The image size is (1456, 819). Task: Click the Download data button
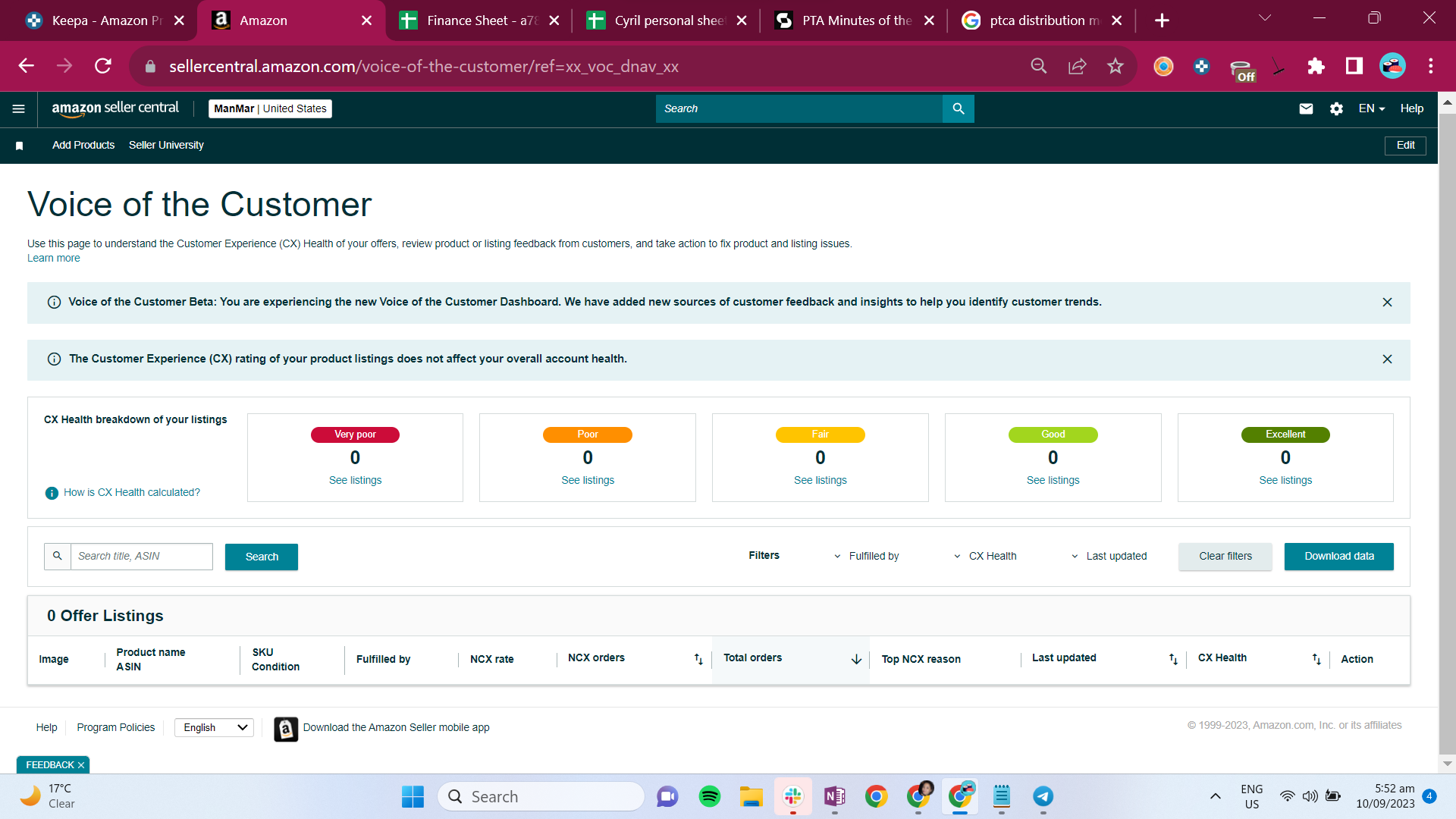(x=1339, y=557)
